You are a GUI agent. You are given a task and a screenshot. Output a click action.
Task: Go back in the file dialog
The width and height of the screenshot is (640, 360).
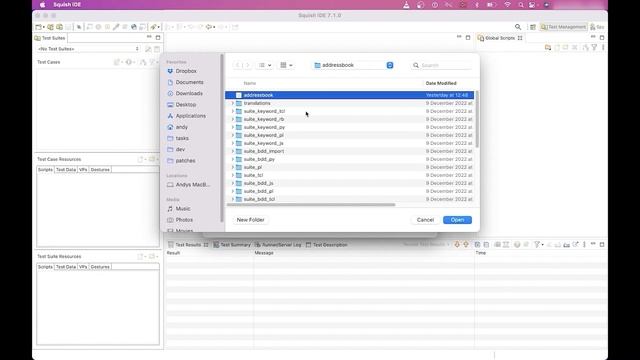[238, 65]
